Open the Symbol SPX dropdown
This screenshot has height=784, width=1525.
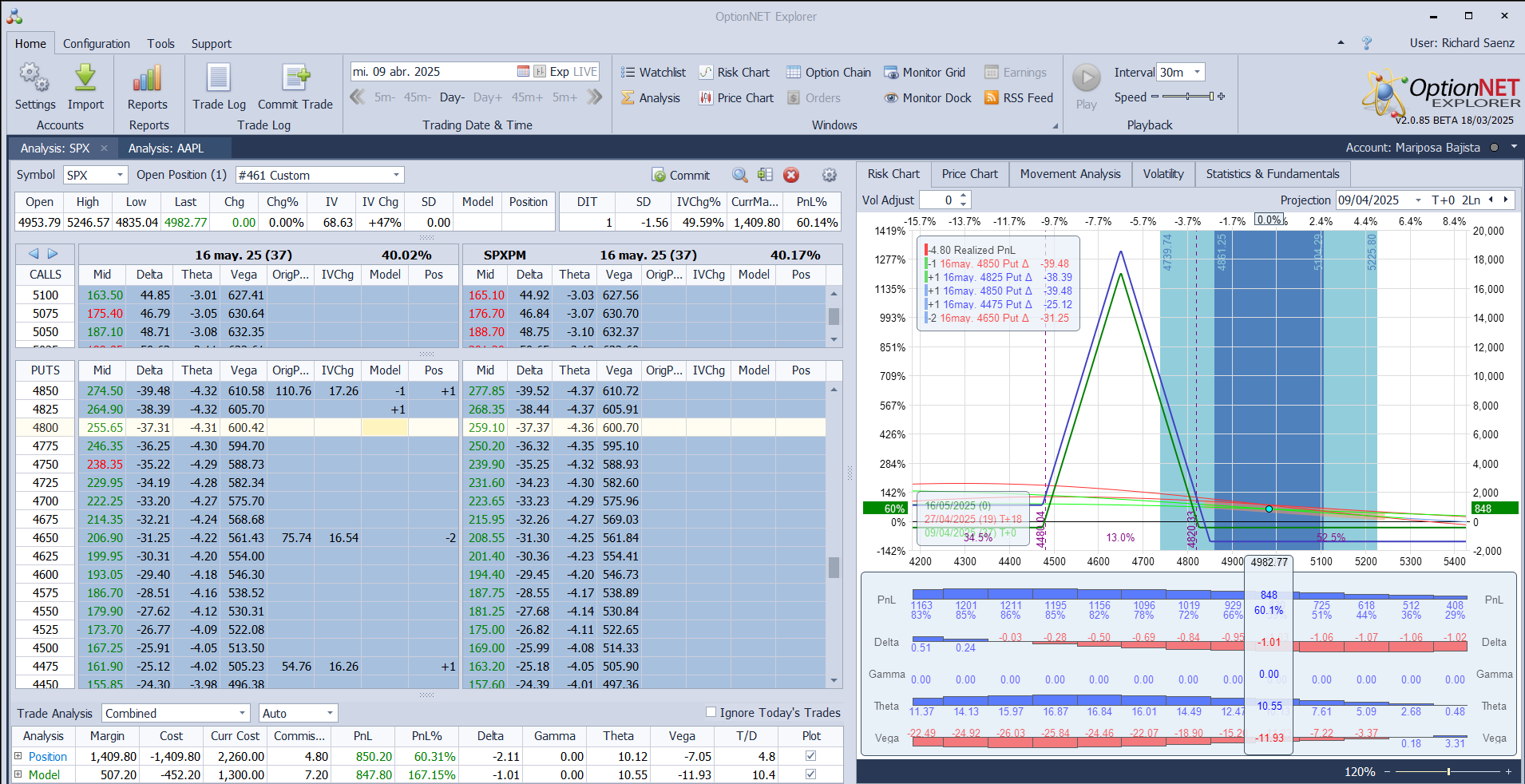coord(120,176)
